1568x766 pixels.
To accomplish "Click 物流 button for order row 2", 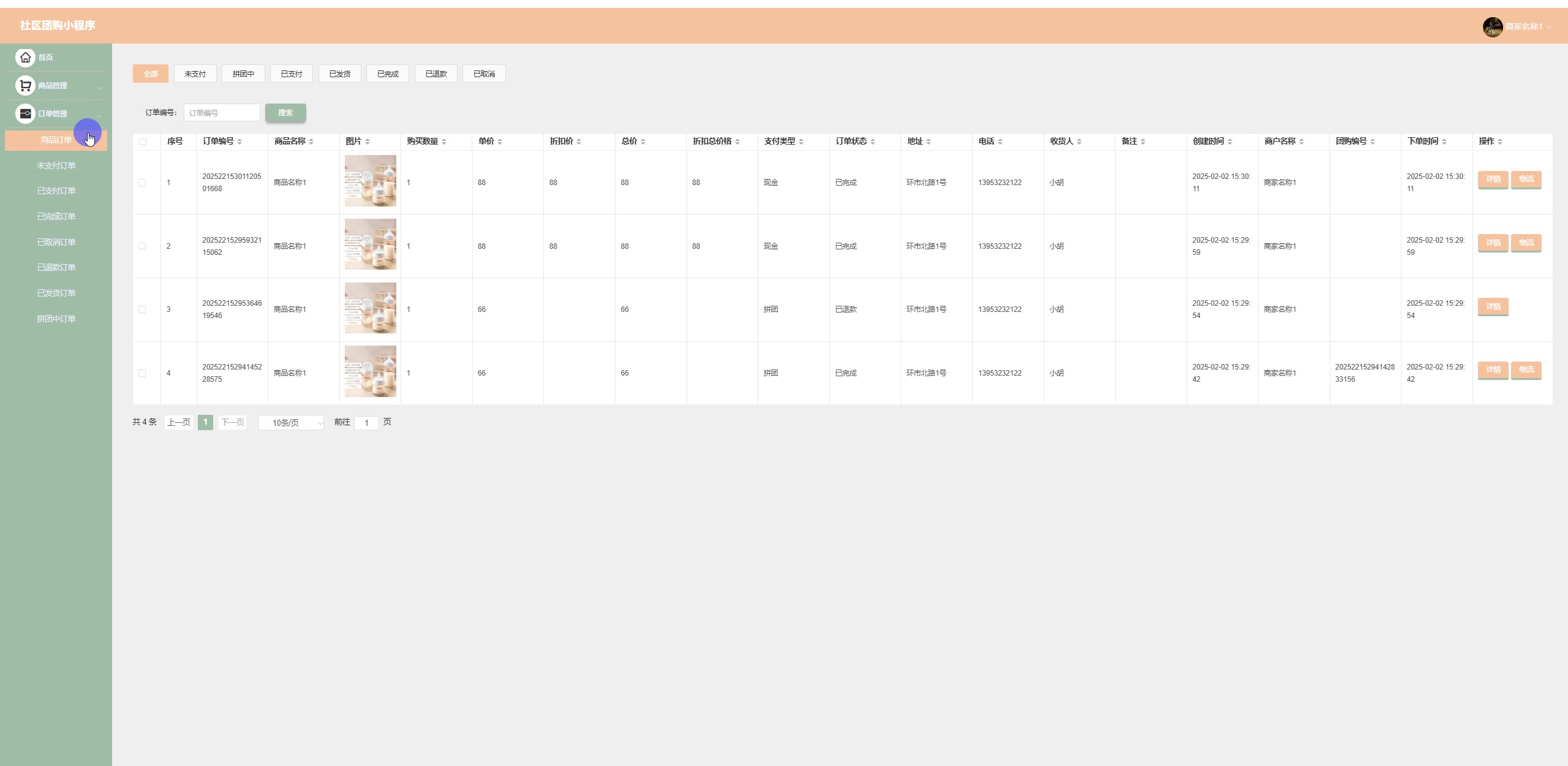I will [1526, 243].
